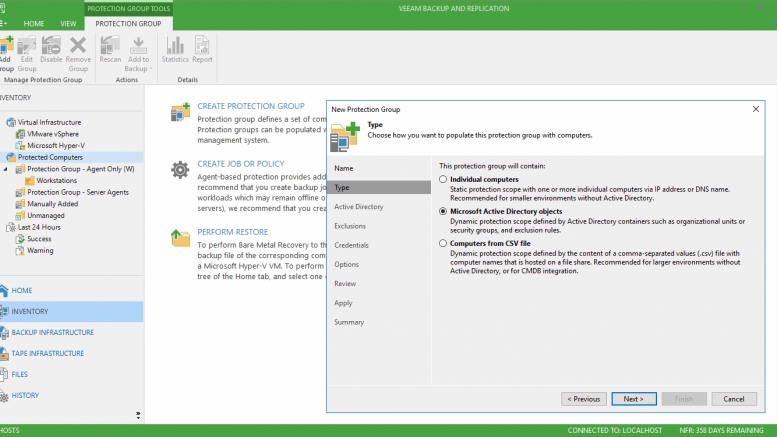Click the Remove Group X icon
The width and height of the screenshot is (777, 437).
pos(78,45)
